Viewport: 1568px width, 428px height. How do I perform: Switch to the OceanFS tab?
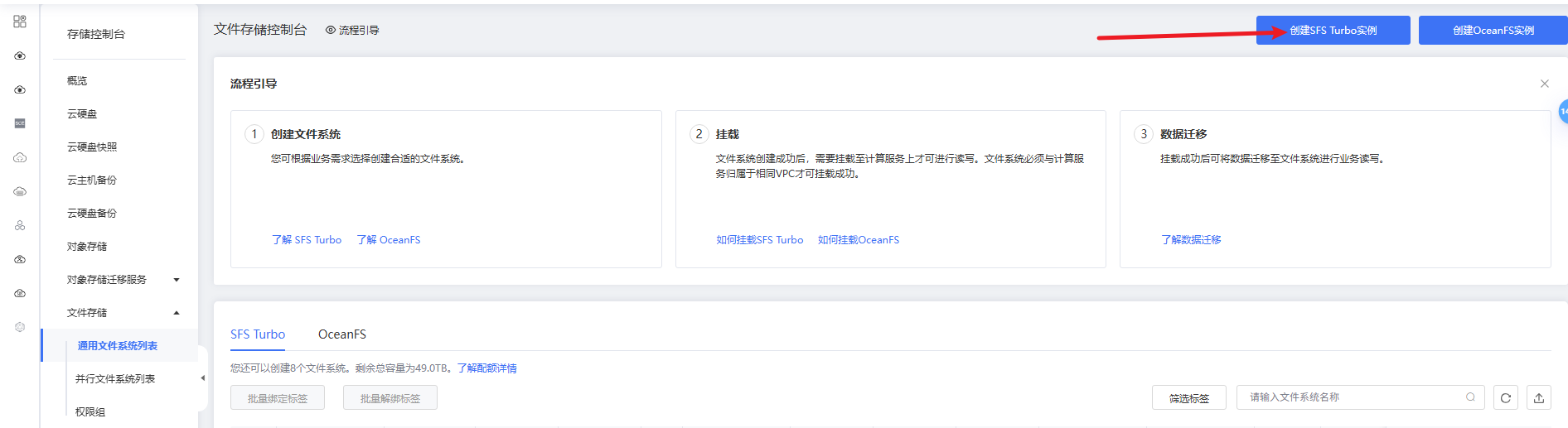(x=342, y=334)
